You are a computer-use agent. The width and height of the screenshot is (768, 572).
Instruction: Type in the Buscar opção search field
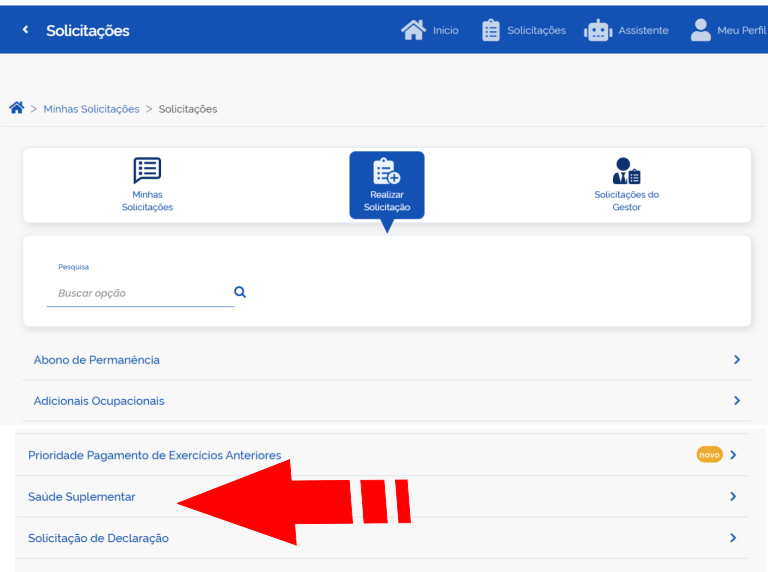tap(138, 293)
